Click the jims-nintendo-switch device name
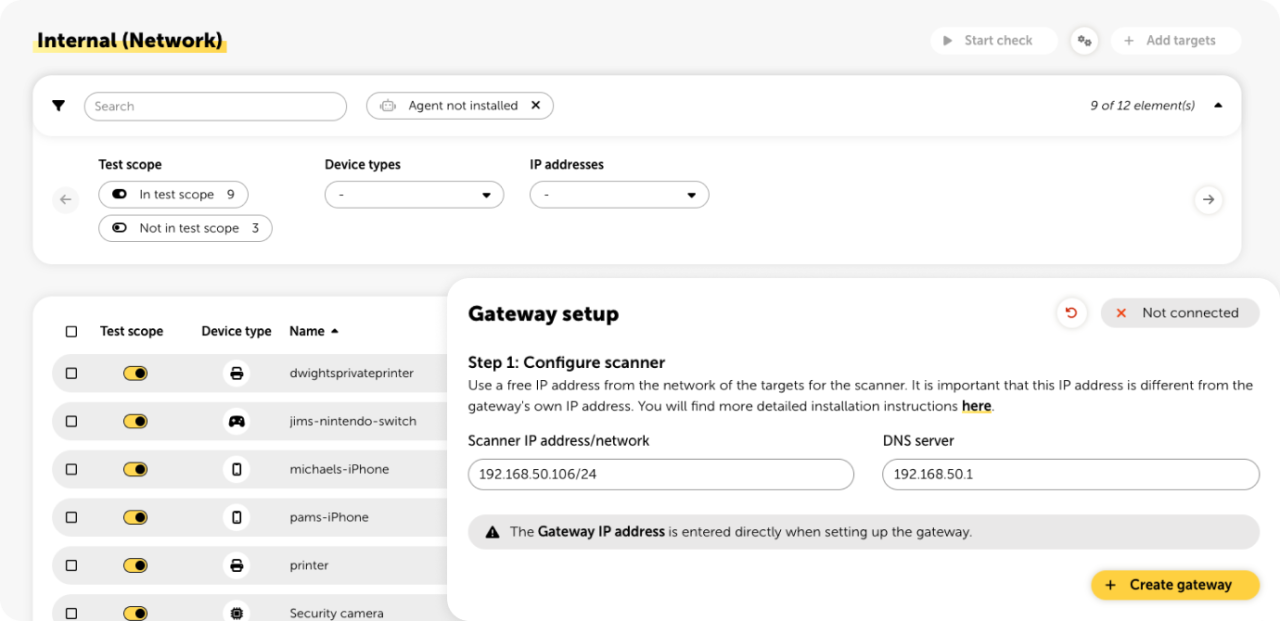Viewport: 1280px width, 621px height. (x=353, y=421)
